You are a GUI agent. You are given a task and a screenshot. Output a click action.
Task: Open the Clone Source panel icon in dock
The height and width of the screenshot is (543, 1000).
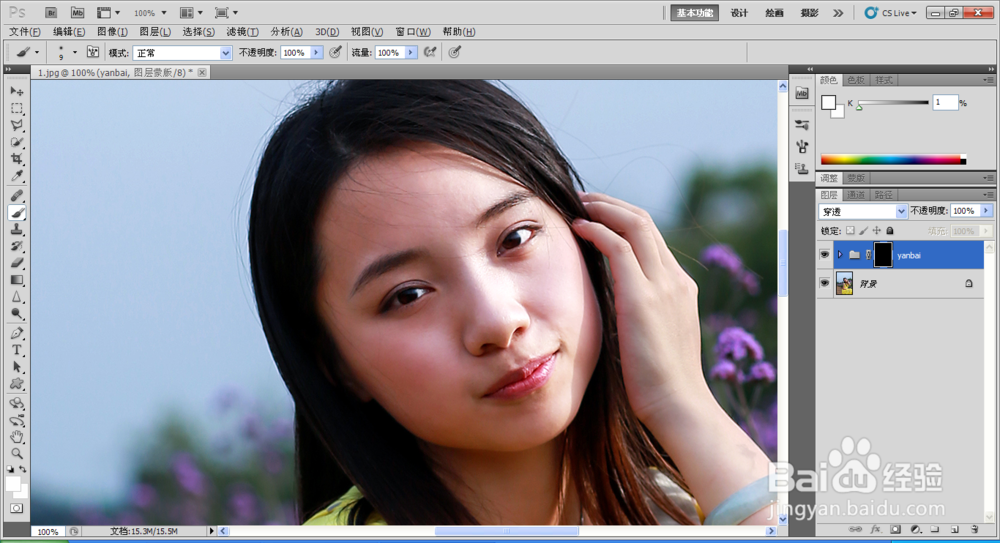802,168
